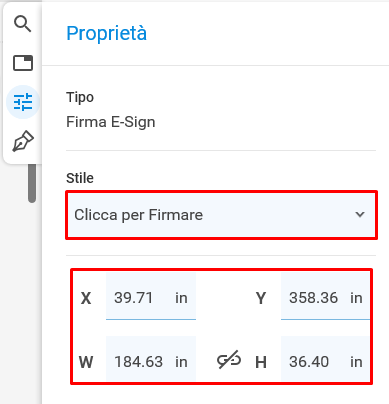
Task: Click the Firma E-Sign type text
Action: (x=111, y=122)
